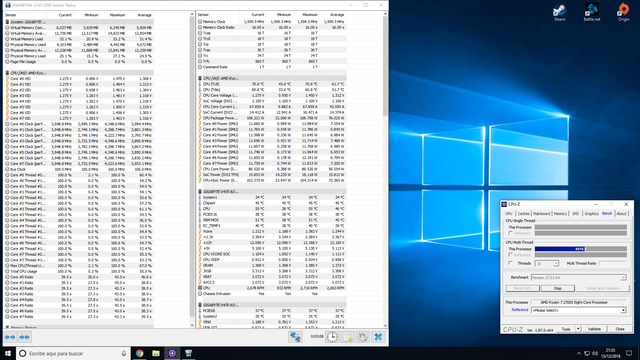Open File Explorer from the taskbar
This screenshot has width=640, height=360.
156,353
